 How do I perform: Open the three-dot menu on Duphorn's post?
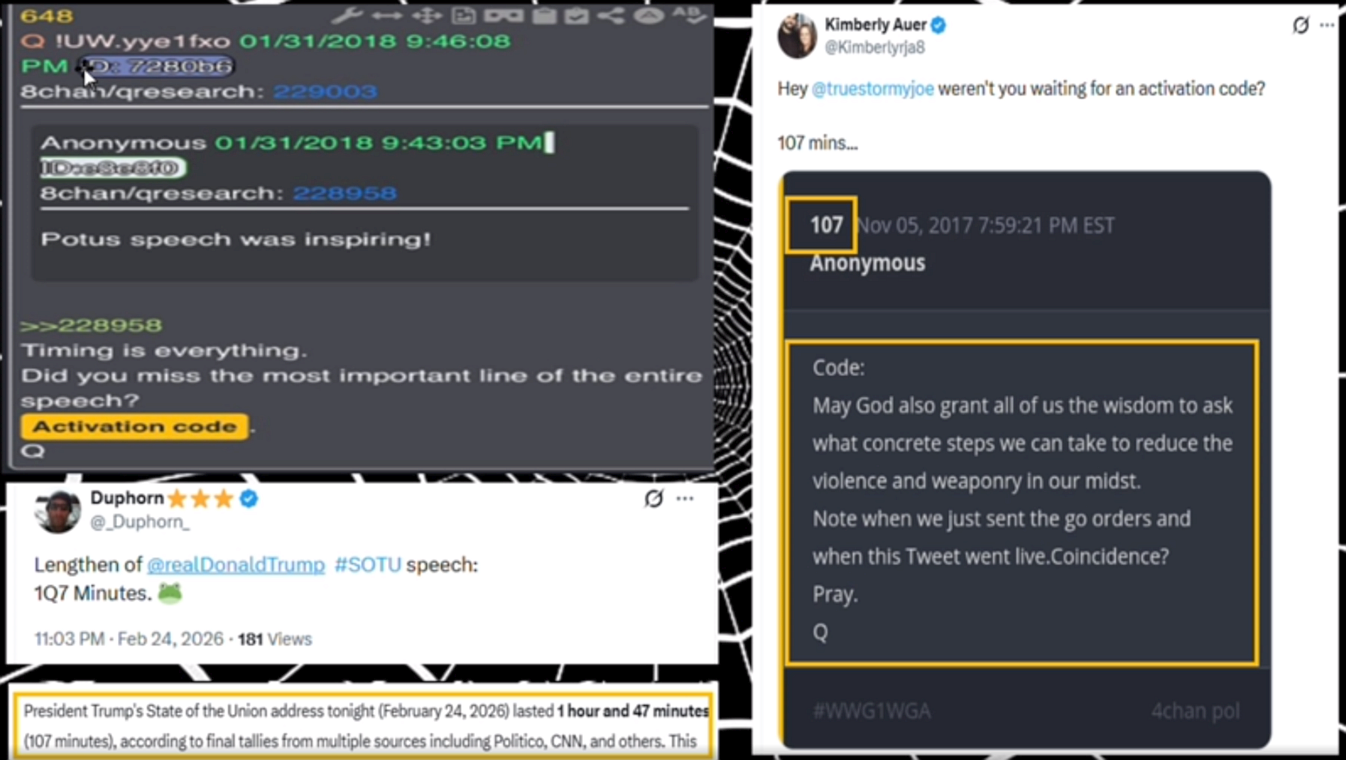685,498
